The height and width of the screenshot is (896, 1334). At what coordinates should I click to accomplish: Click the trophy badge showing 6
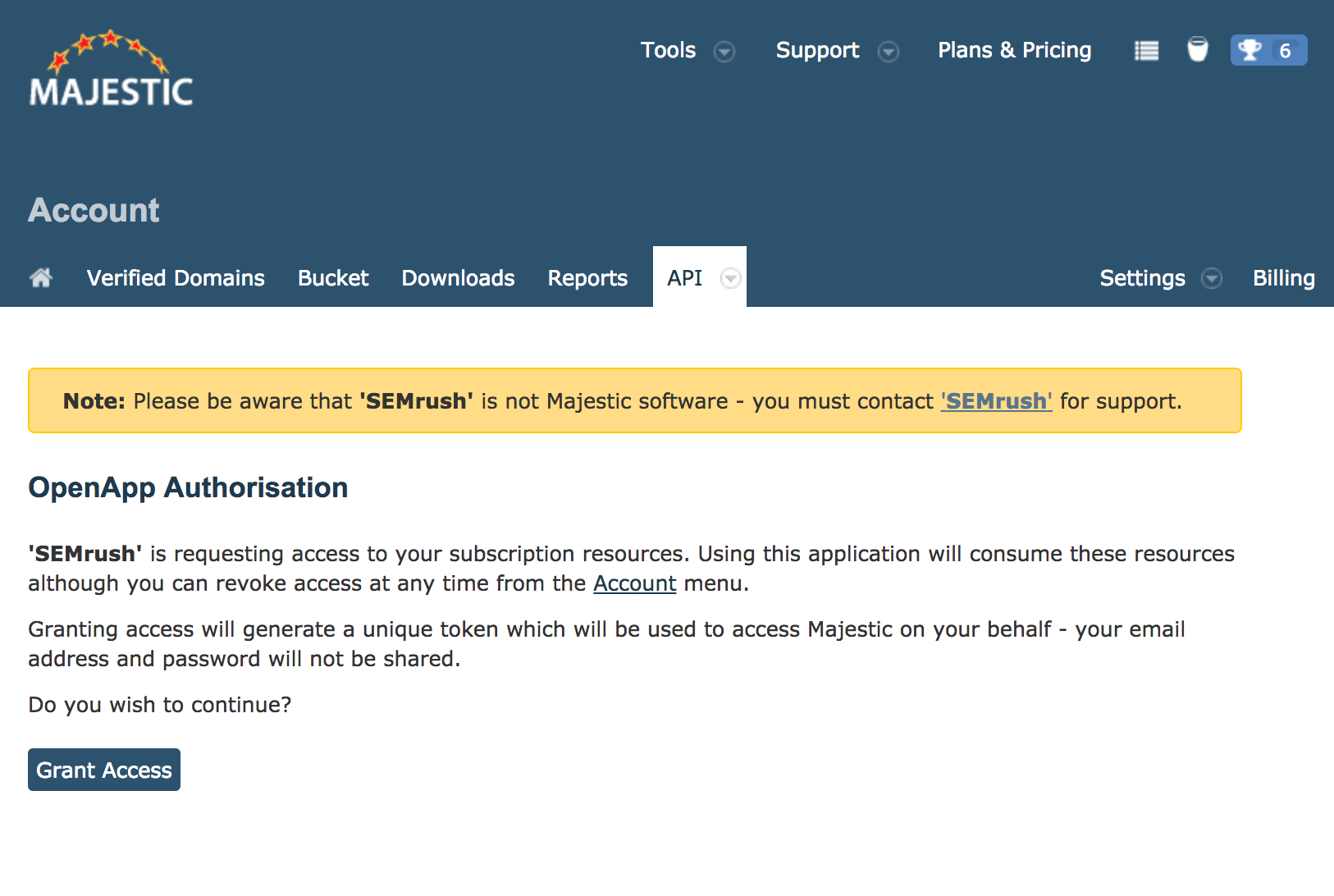(x=1268, y=50)
